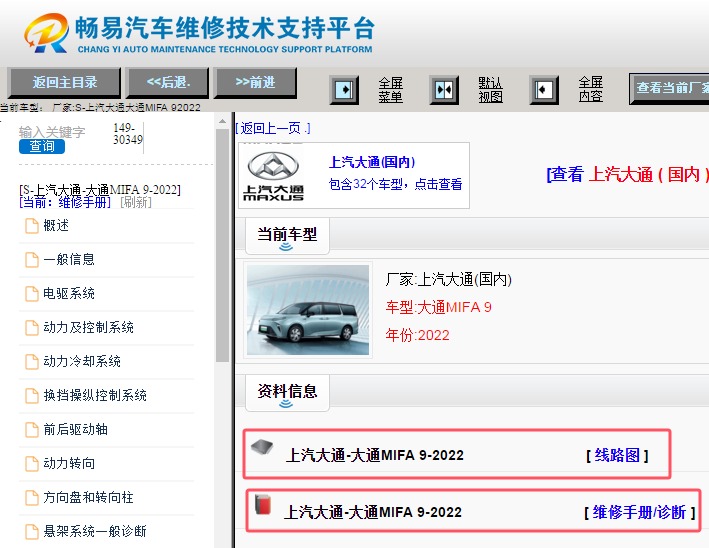Click the MIFA 9 vehicle photo
The height and width of the screenshot is (548, 709).
(x=308, y=310)
